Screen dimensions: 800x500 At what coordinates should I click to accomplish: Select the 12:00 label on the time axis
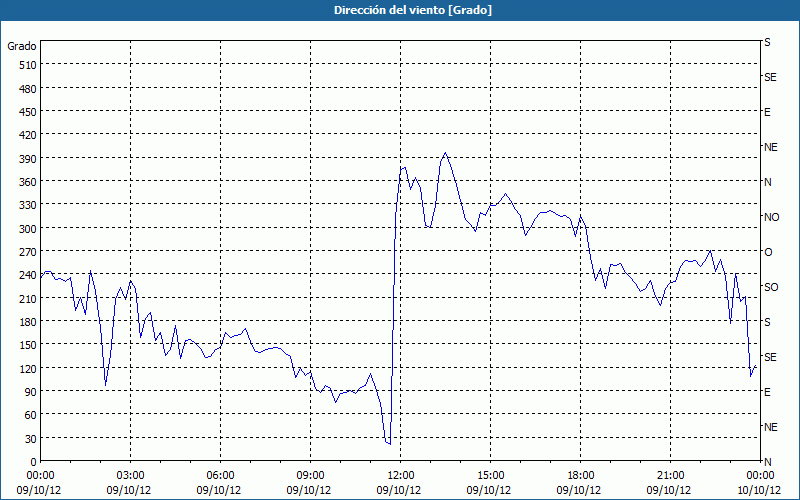pos(401,476)
